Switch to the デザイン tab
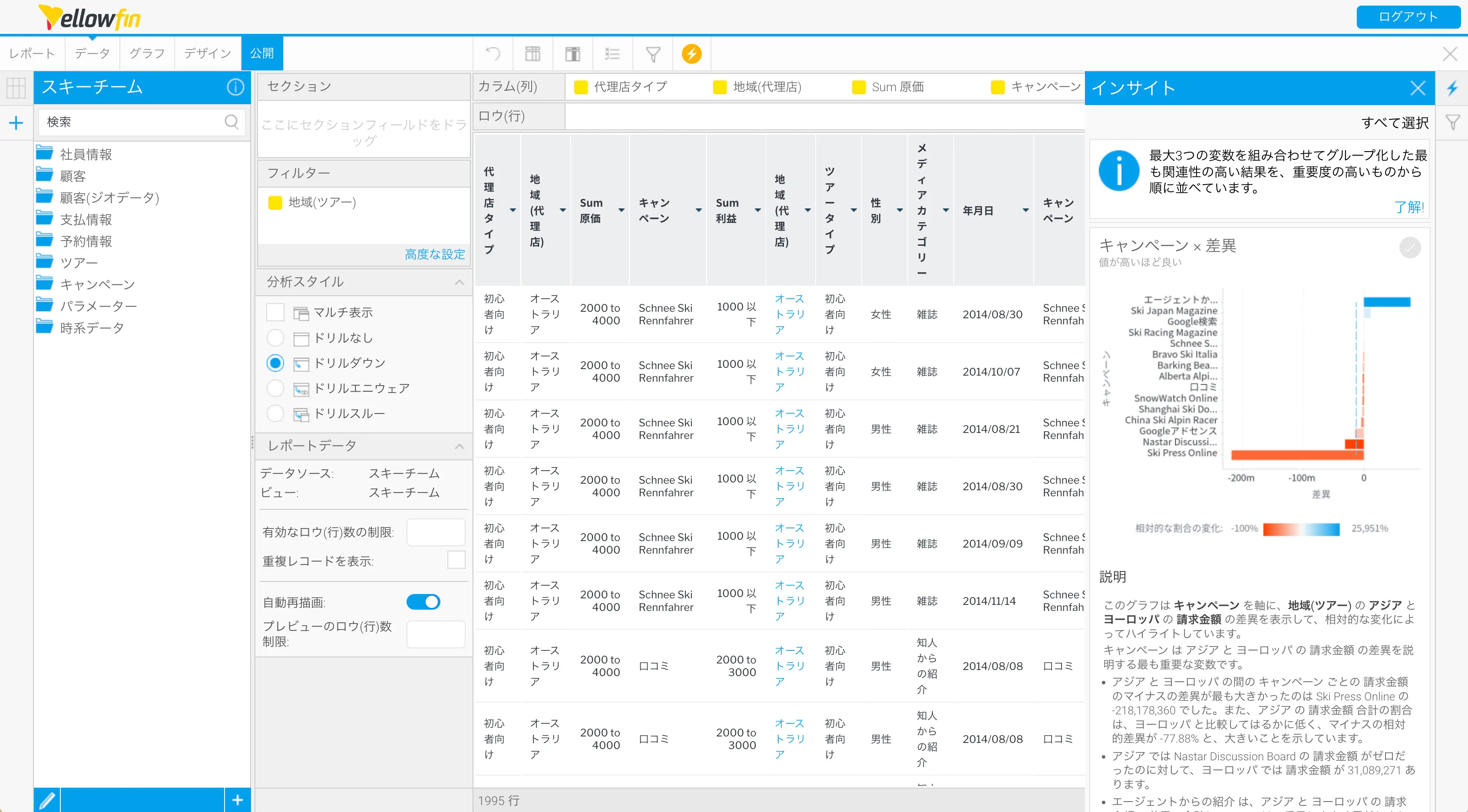Image resolution: width=1468 pixels, height=812 pixels. pyautogui.click(x=208, y=53)
